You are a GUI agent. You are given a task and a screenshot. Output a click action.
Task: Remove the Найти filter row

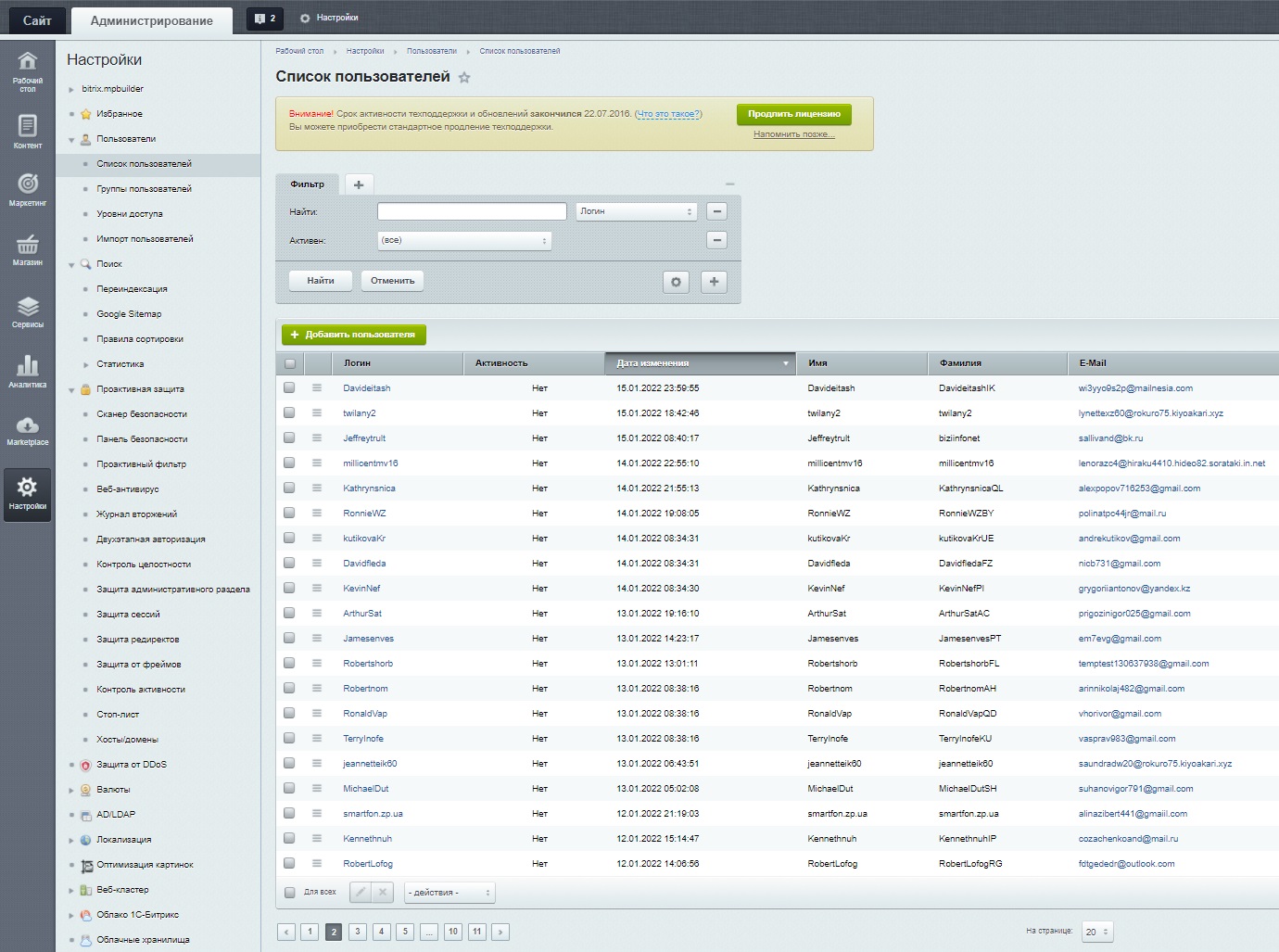pos(716,211)
